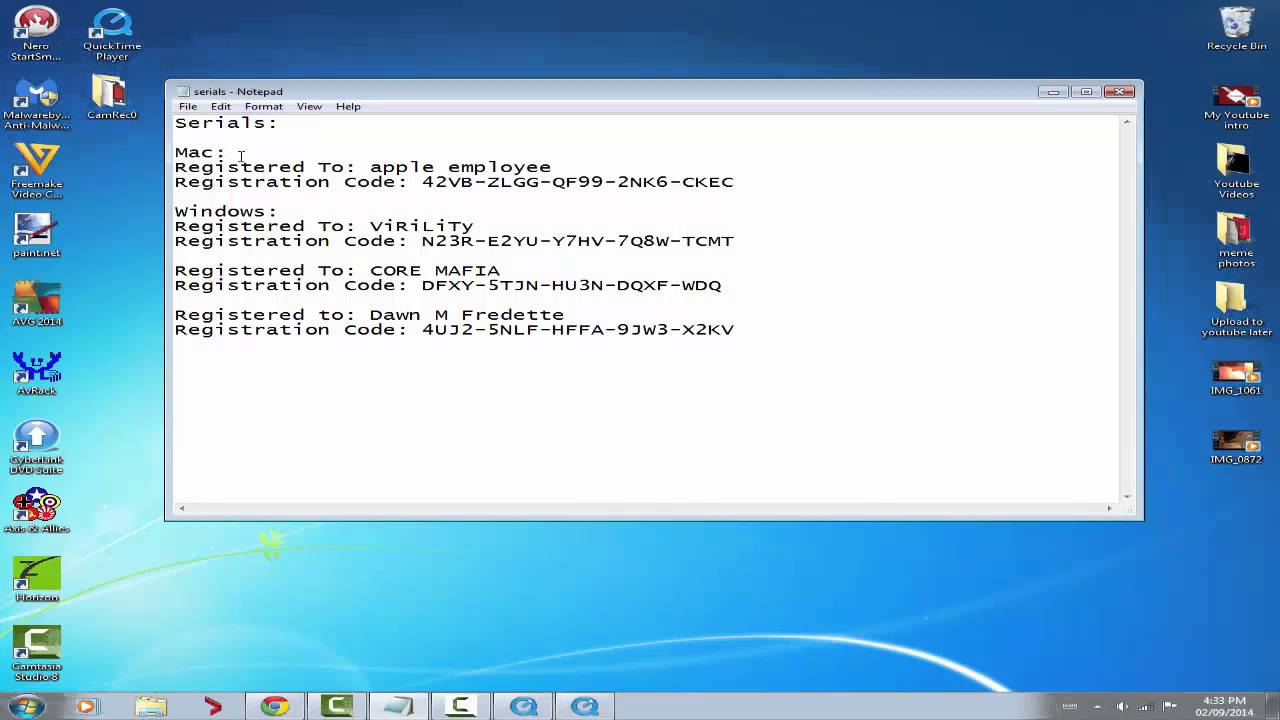Launch QuickTime Player from desktop
This screenshot has width=1280, height=720.
(112, 34)
